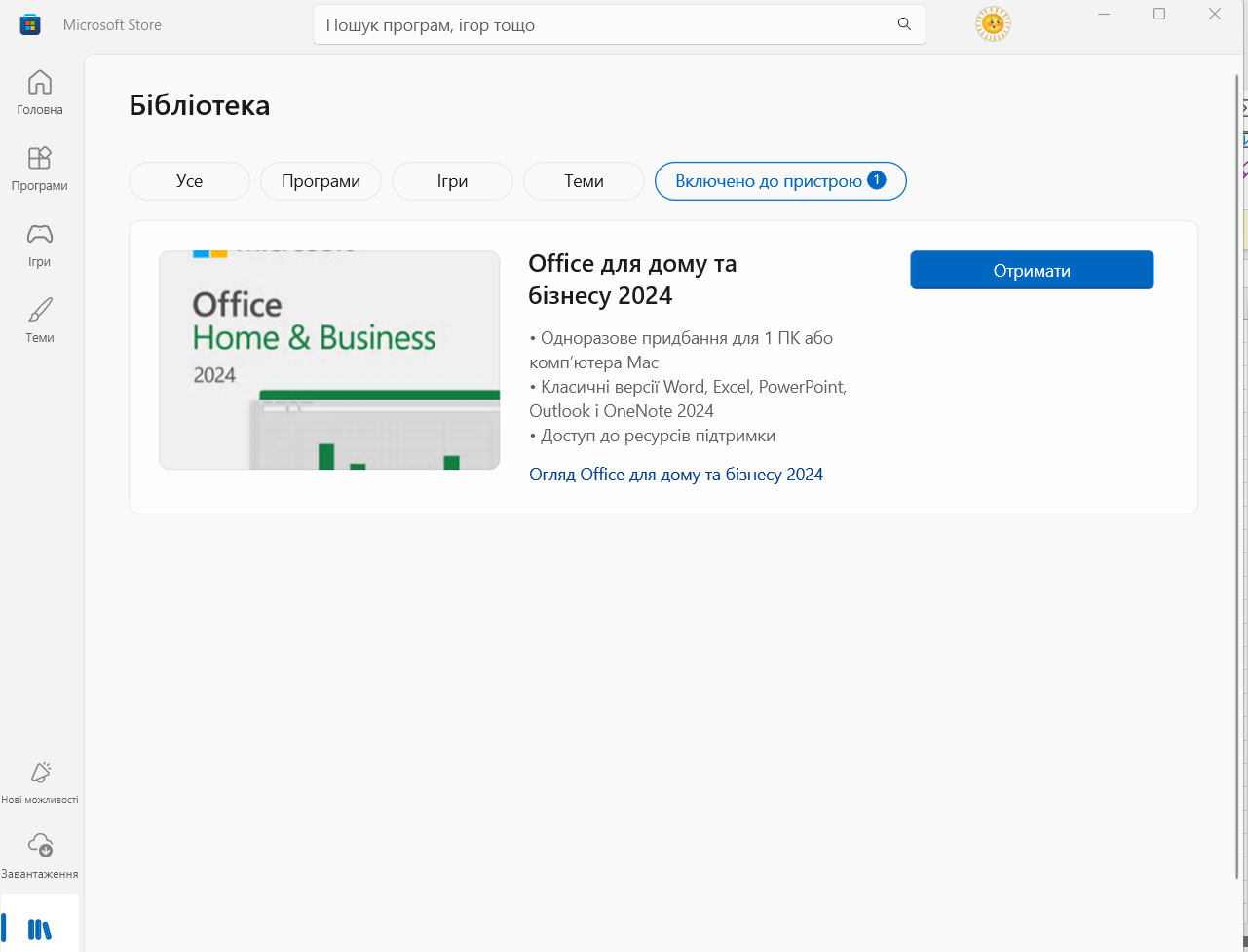Click the blue Отримати button
This screenshot has width=1248, height=952.
coord(1032,271)
